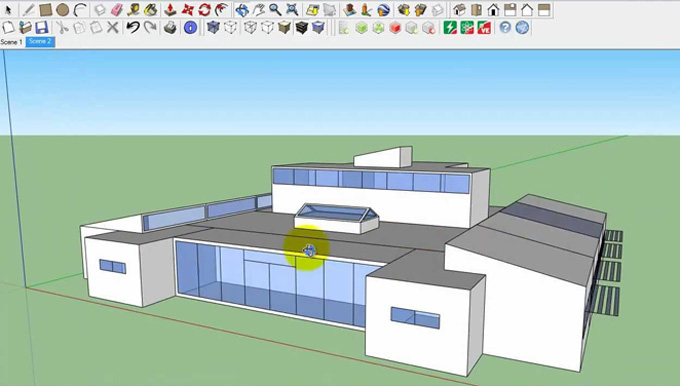This screenshot has height=386, width=680.
Task: Choose the Select arrow tool
Action: coord(8,10)
